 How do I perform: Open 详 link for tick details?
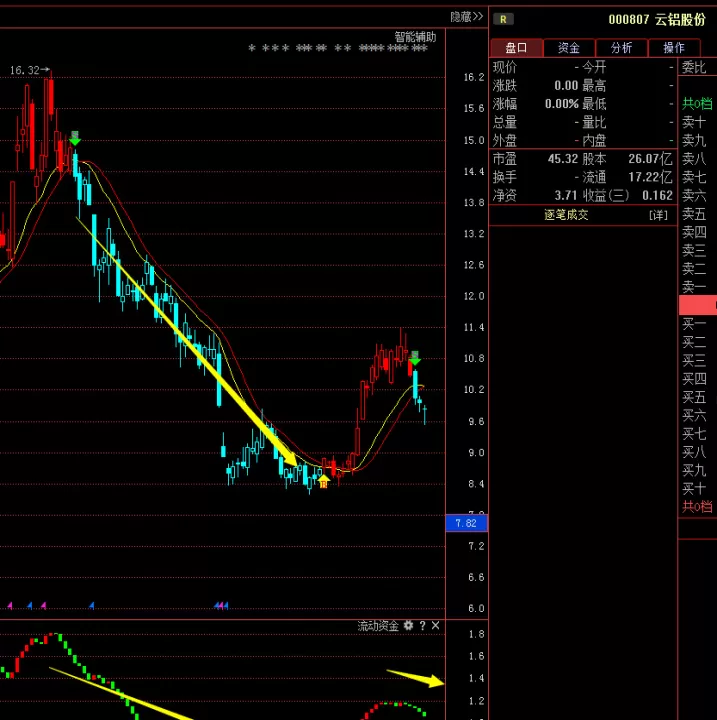pyautogui.click(x=658, y=215)
